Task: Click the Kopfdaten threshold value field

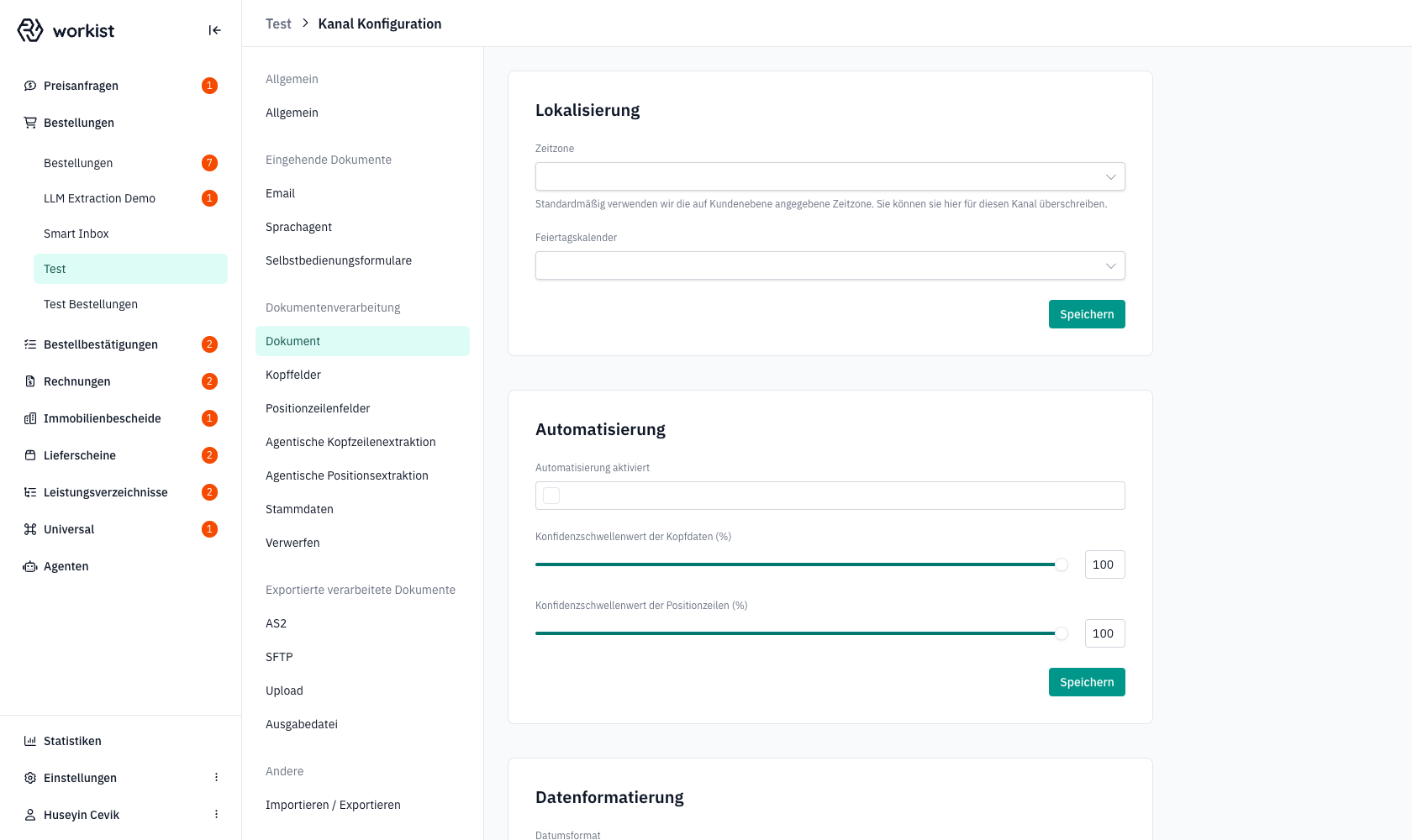Action: pos(1104,564)
